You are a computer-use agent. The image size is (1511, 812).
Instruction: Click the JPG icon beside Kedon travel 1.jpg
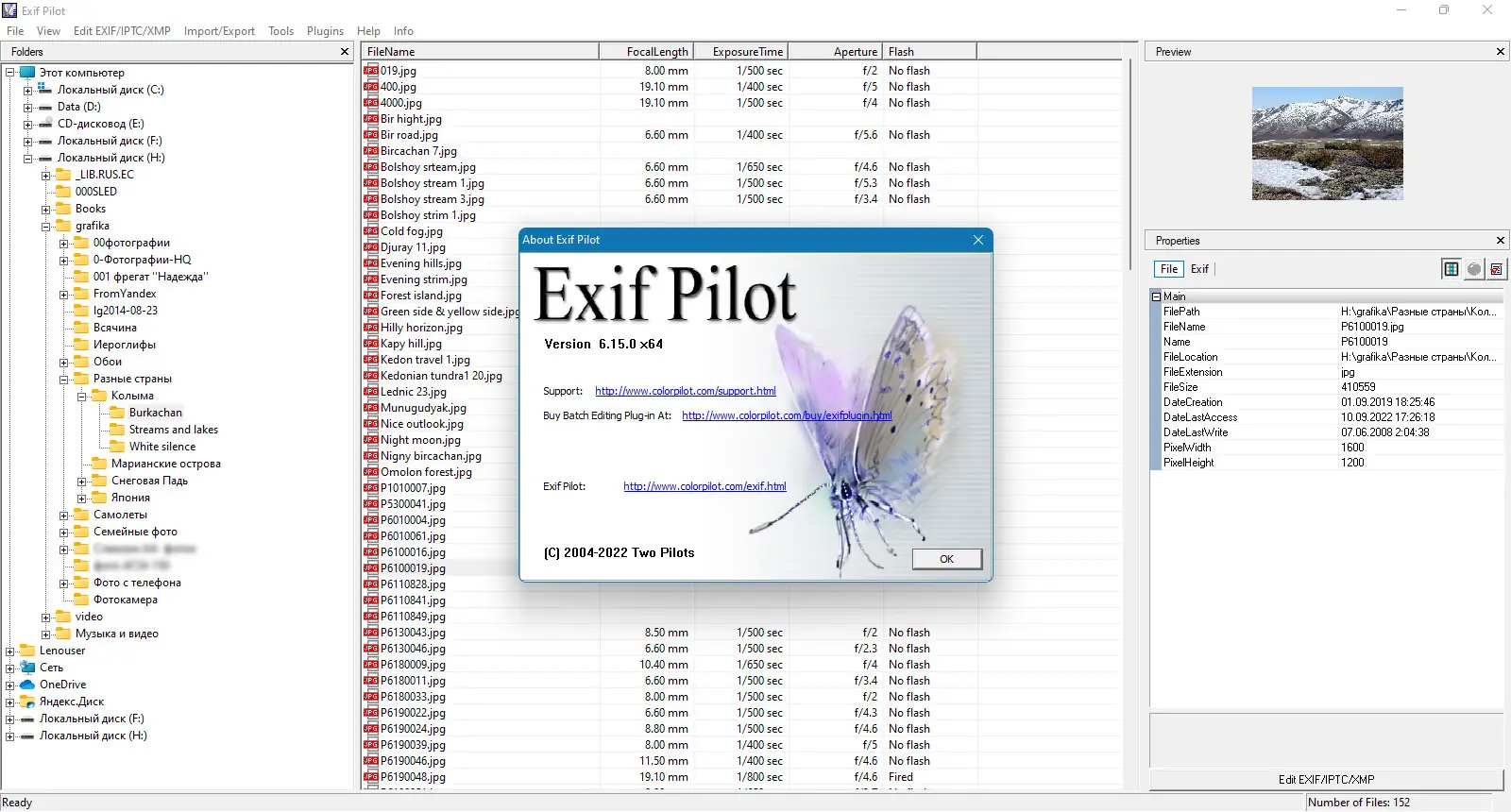click(x=371, y=360)
